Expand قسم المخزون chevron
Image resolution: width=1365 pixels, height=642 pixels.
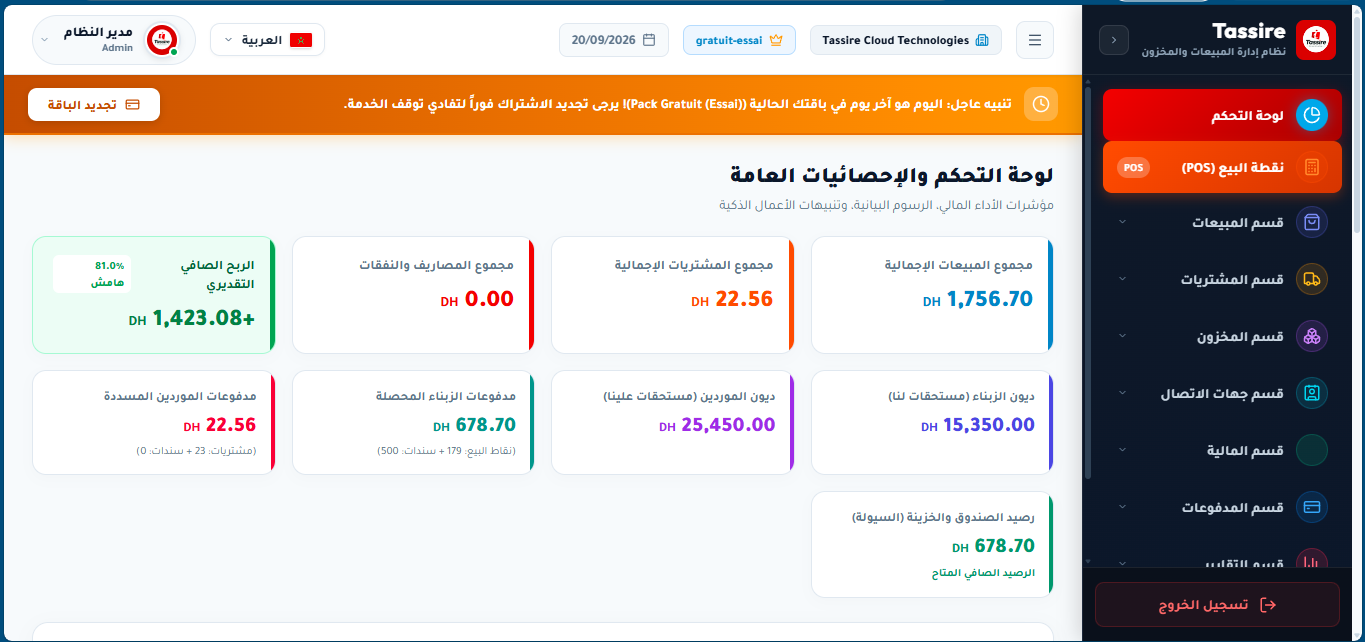pyautogui.click(x=1122, y=336)
